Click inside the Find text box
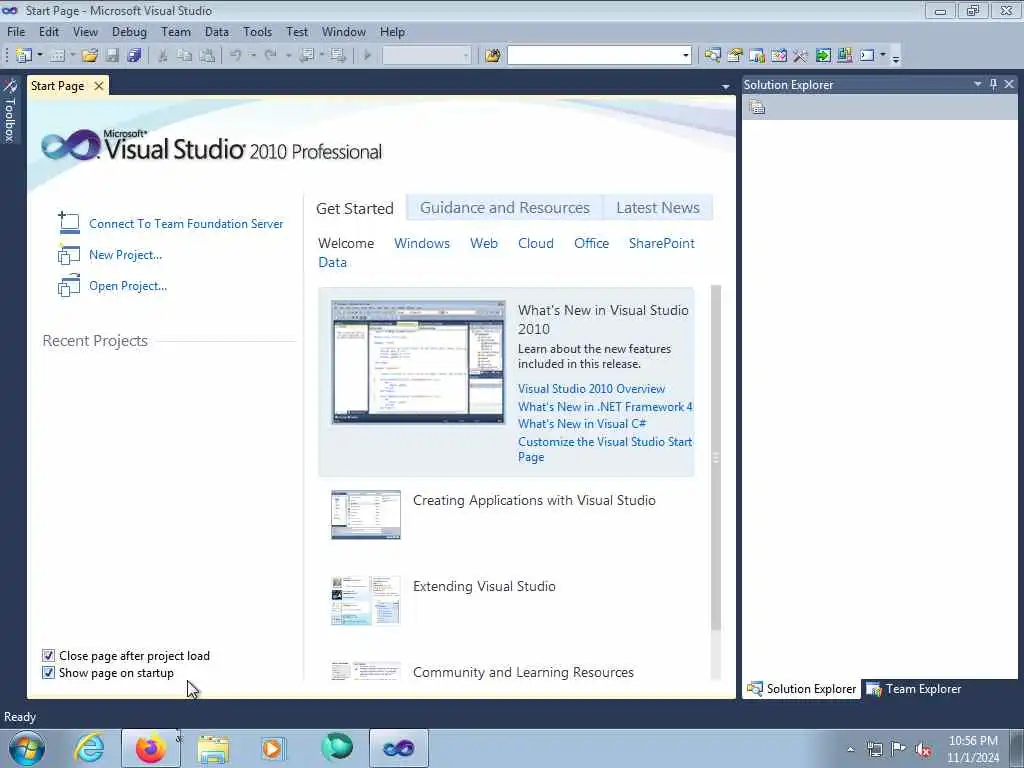Image resolution: width=1024 pixels, height=768 pixels. coord(594,56)
